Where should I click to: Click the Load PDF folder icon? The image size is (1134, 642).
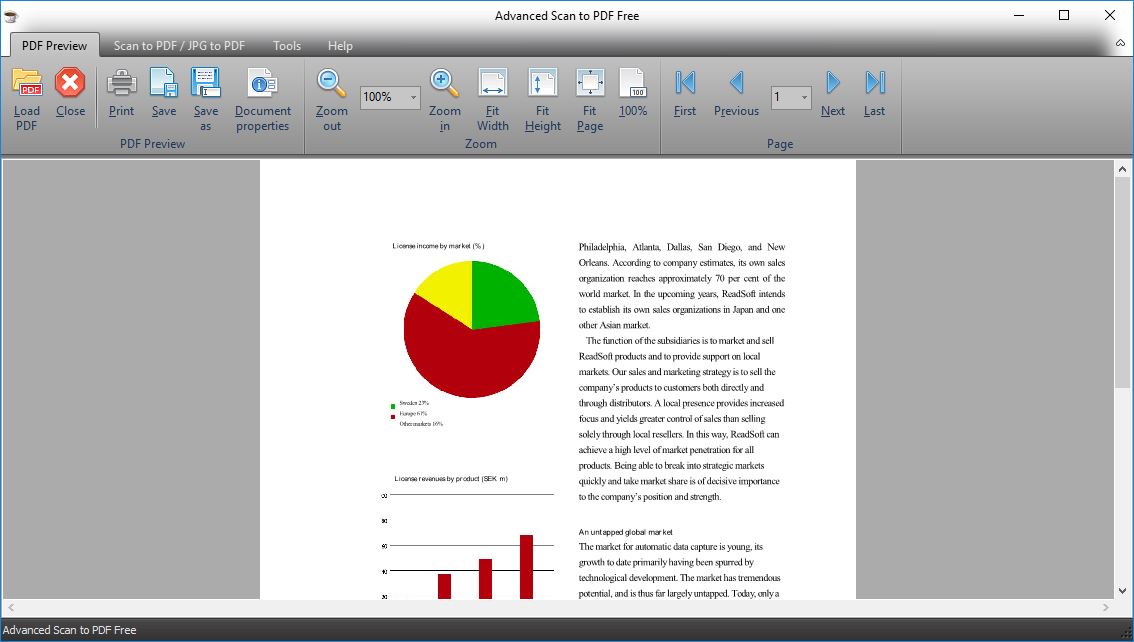click(x=27, y=82)
